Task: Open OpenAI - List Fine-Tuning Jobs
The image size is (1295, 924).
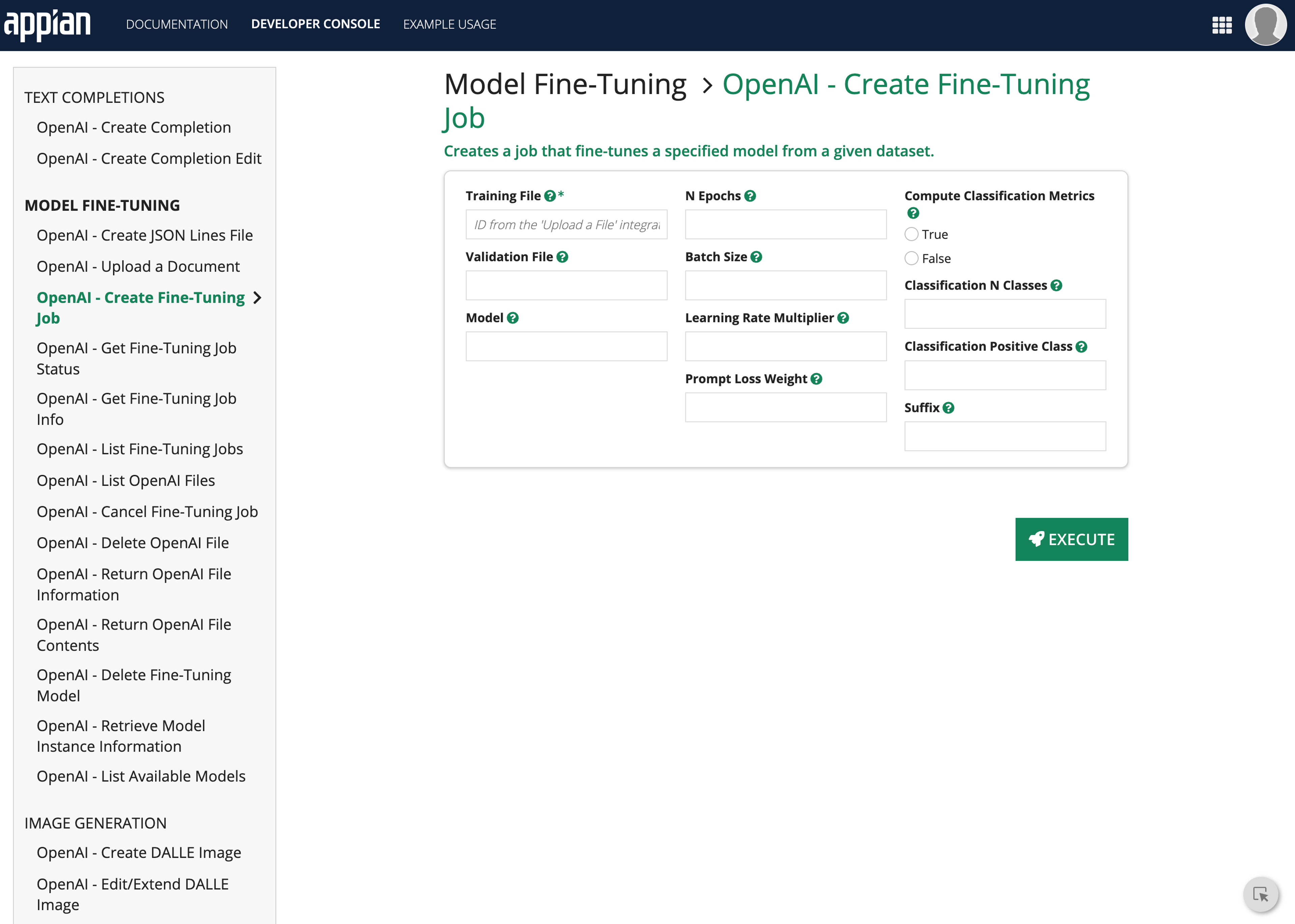Action: point(140,450)
